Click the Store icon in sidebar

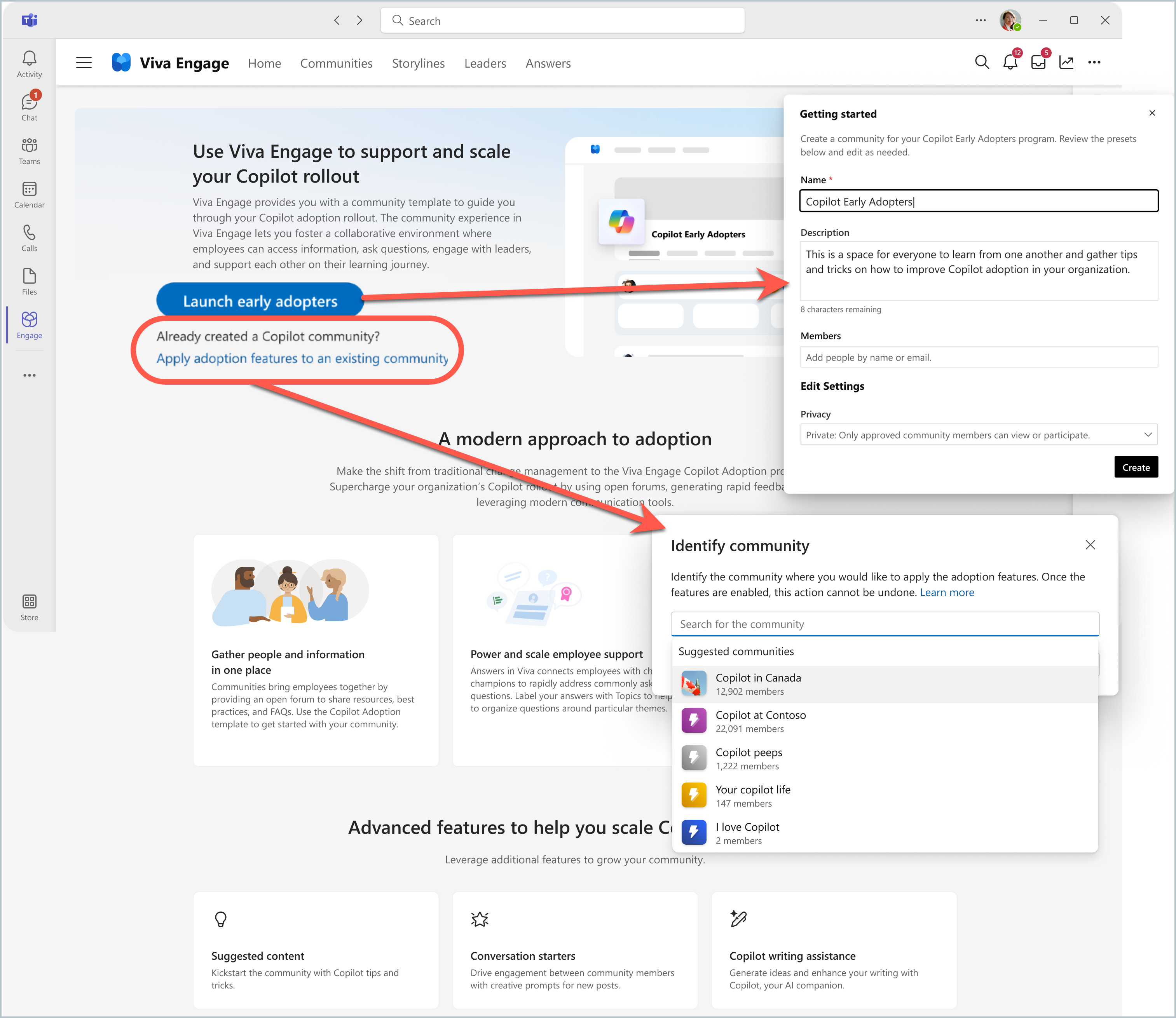30,602
